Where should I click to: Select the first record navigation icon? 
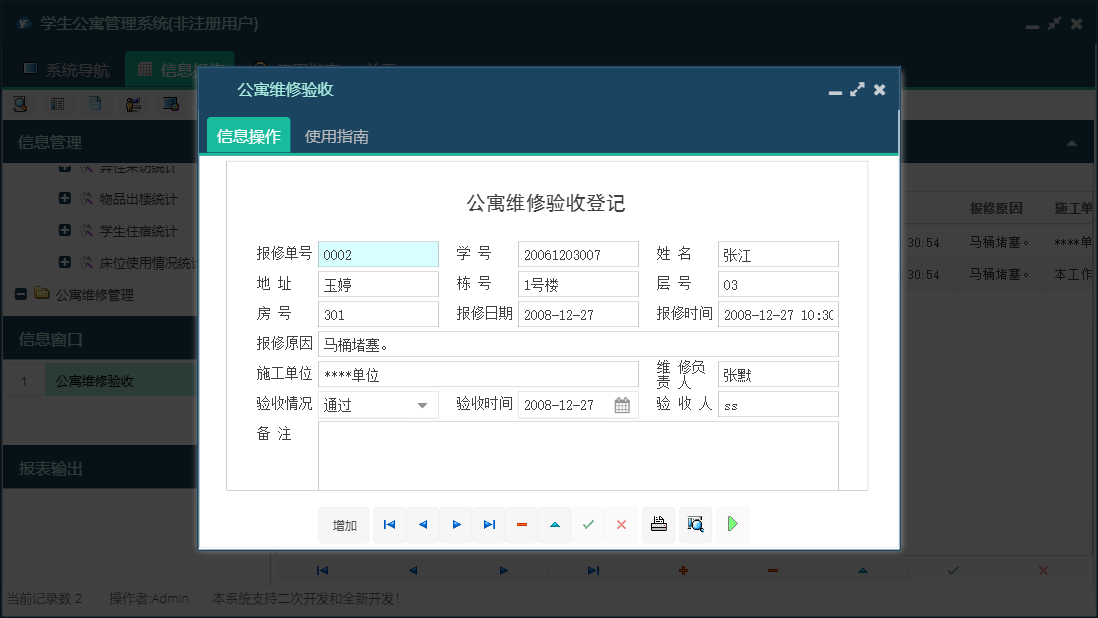tap(389, 524)
